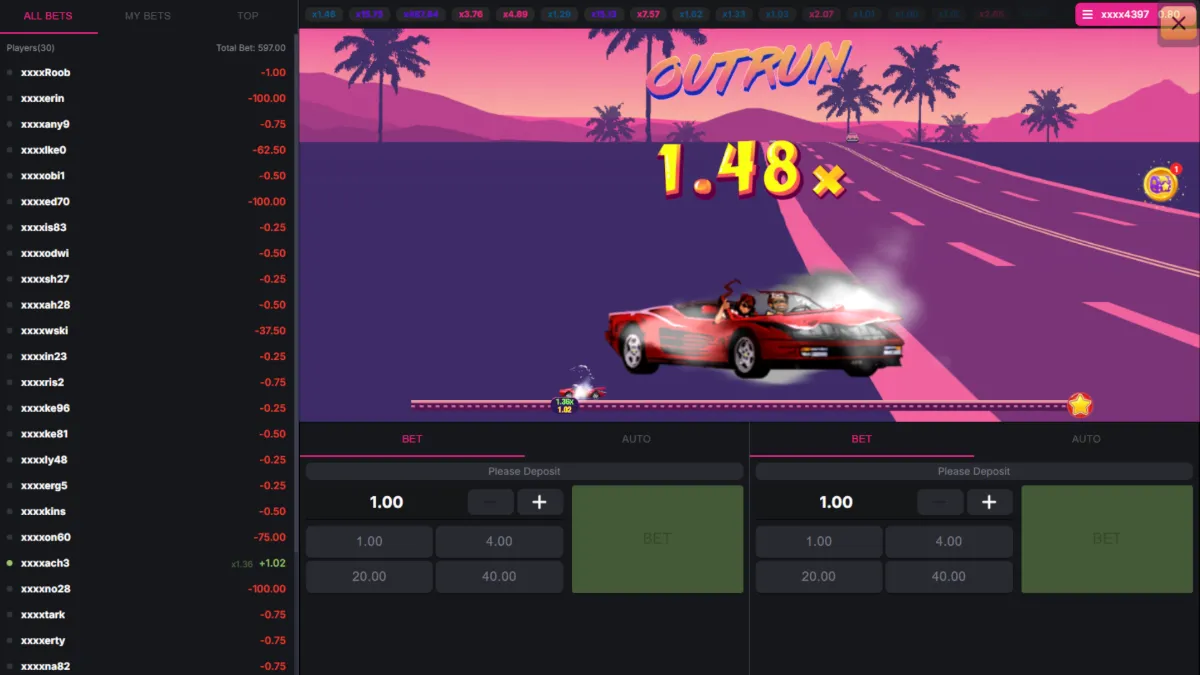
Task: Click the 1.00 bet amount field, left panel
Action: point(386,502)
